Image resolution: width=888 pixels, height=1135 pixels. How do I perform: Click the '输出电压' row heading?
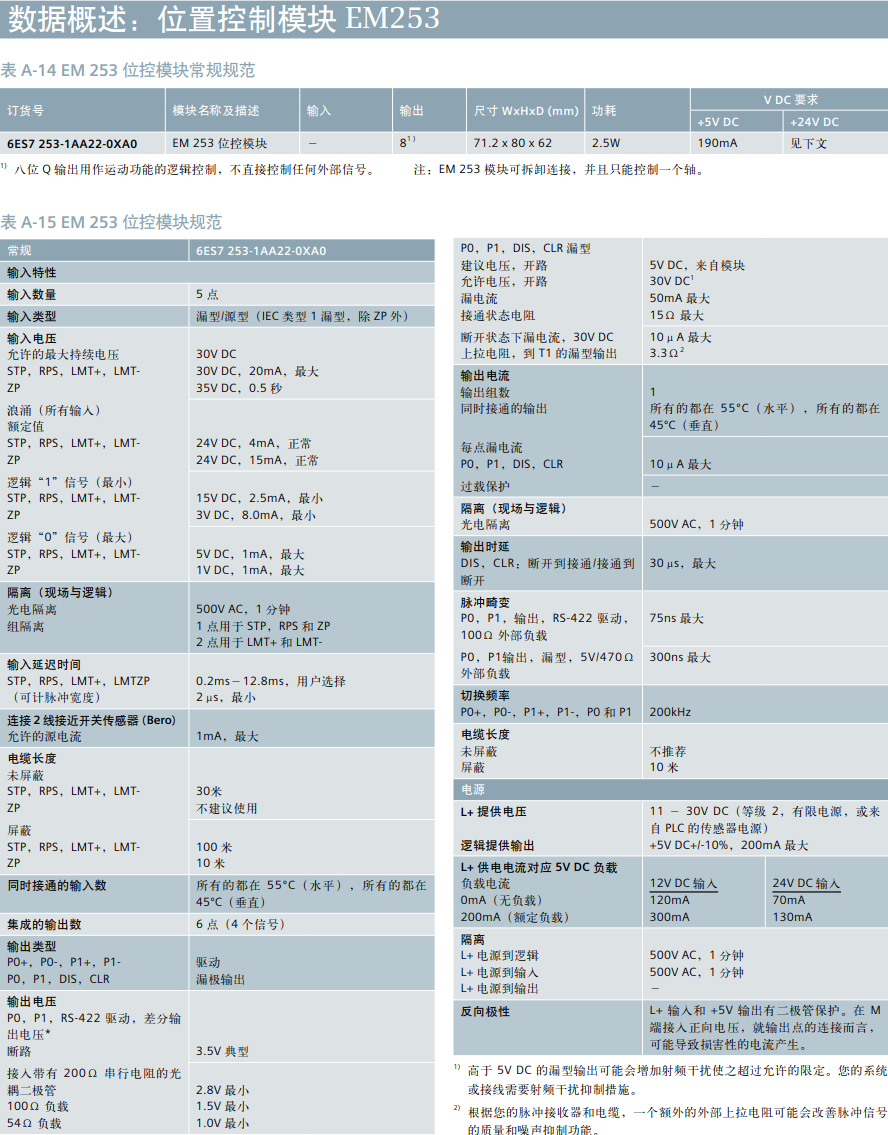(x=32, y=1001)
